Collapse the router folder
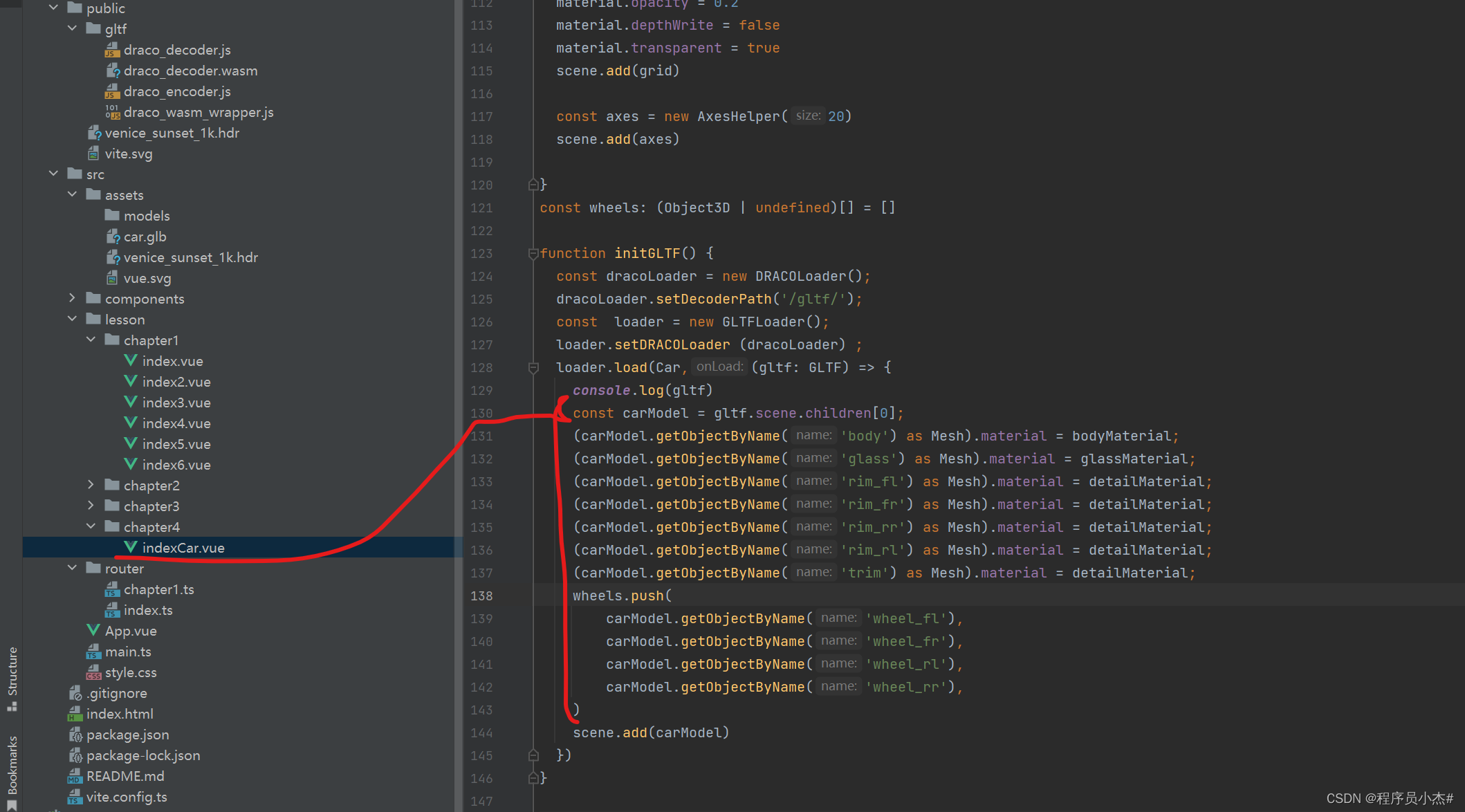The width and height of the screenshot is (1465, 812). click(72, 568)
